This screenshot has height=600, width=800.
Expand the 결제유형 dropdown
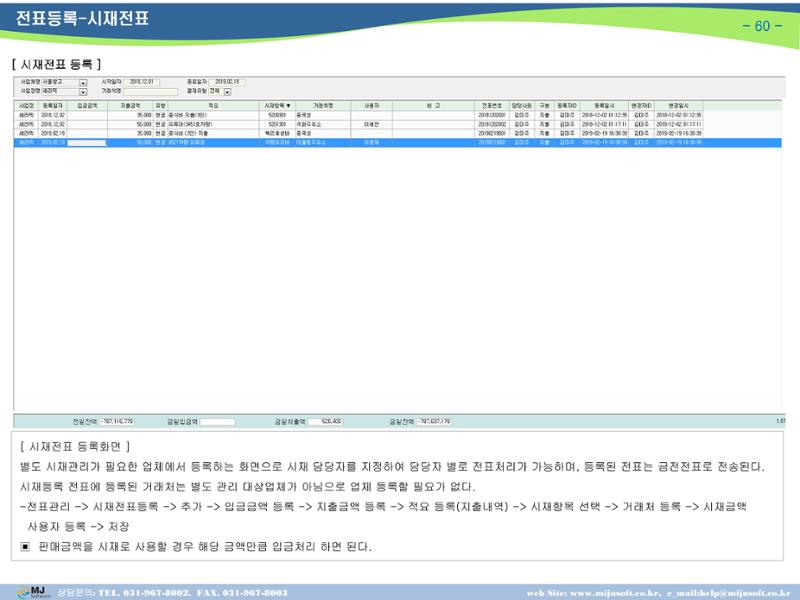(228, 92)
